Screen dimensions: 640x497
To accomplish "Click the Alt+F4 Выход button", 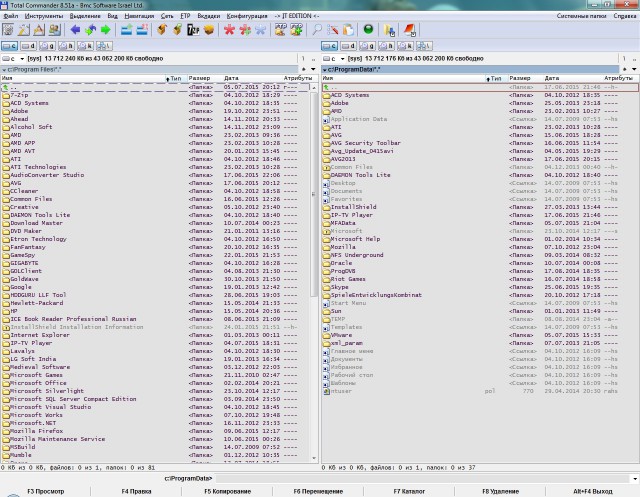I will click(593, 491).
